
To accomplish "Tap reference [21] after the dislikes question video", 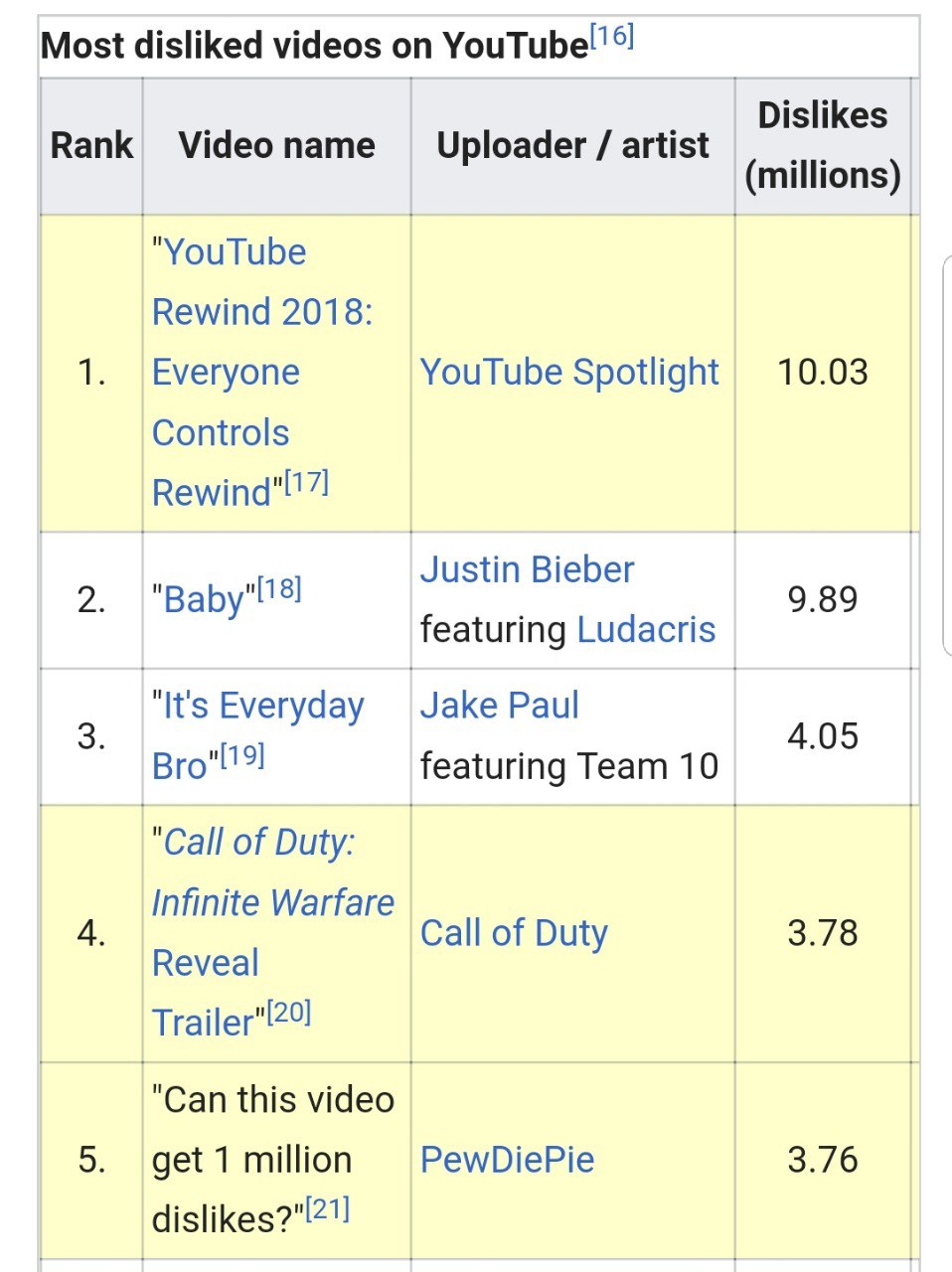I will pos(328,1209).
